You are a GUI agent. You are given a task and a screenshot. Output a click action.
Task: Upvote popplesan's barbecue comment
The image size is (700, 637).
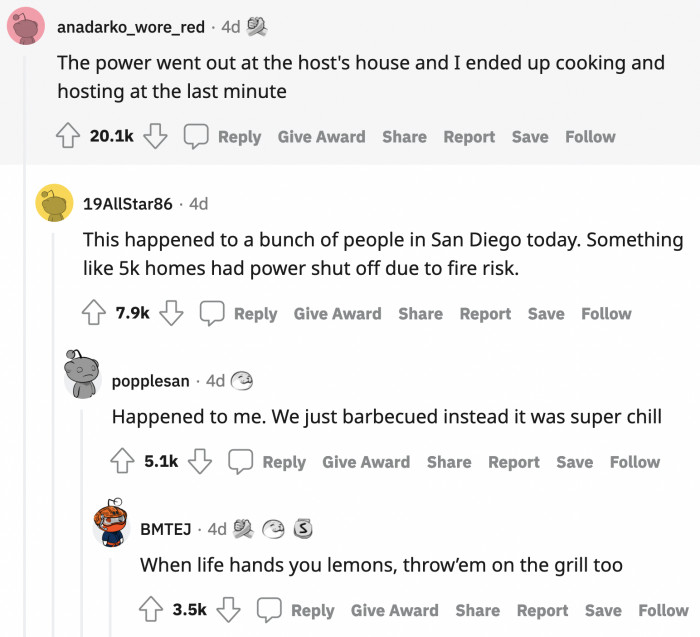[124, 461]
